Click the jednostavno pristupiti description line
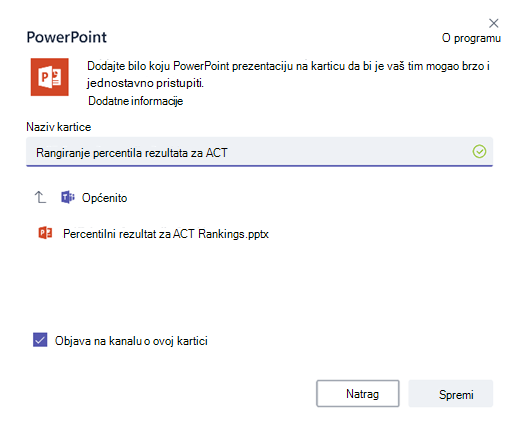This screenshot has width=520, height=434. 145,83
